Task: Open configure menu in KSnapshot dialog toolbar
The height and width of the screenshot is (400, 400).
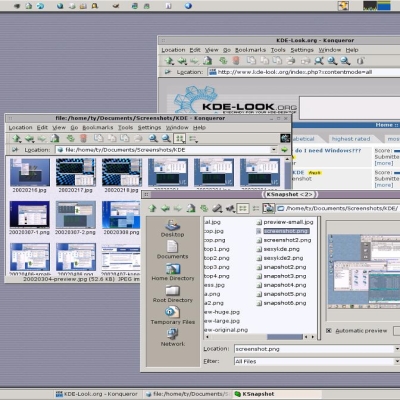Action: coord(230,209)
